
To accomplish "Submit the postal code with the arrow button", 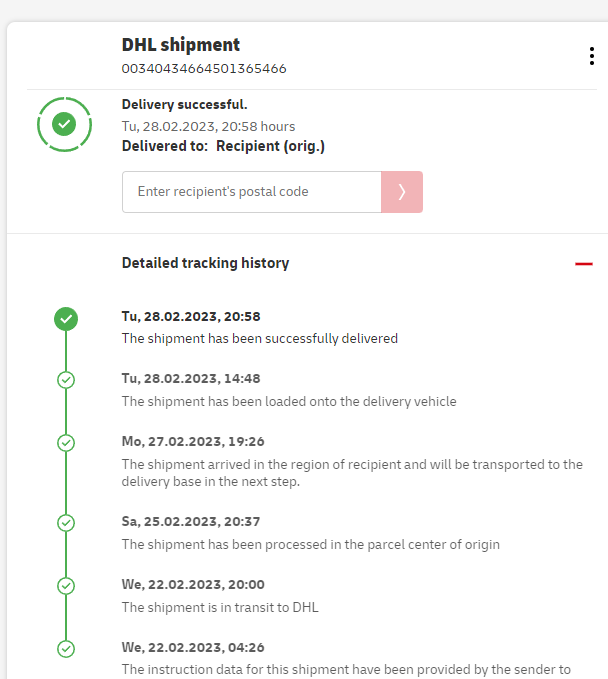I will 401,192.
